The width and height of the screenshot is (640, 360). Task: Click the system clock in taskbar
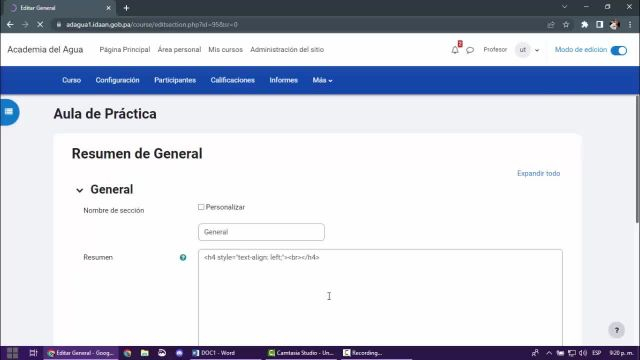tap(621, 353)
